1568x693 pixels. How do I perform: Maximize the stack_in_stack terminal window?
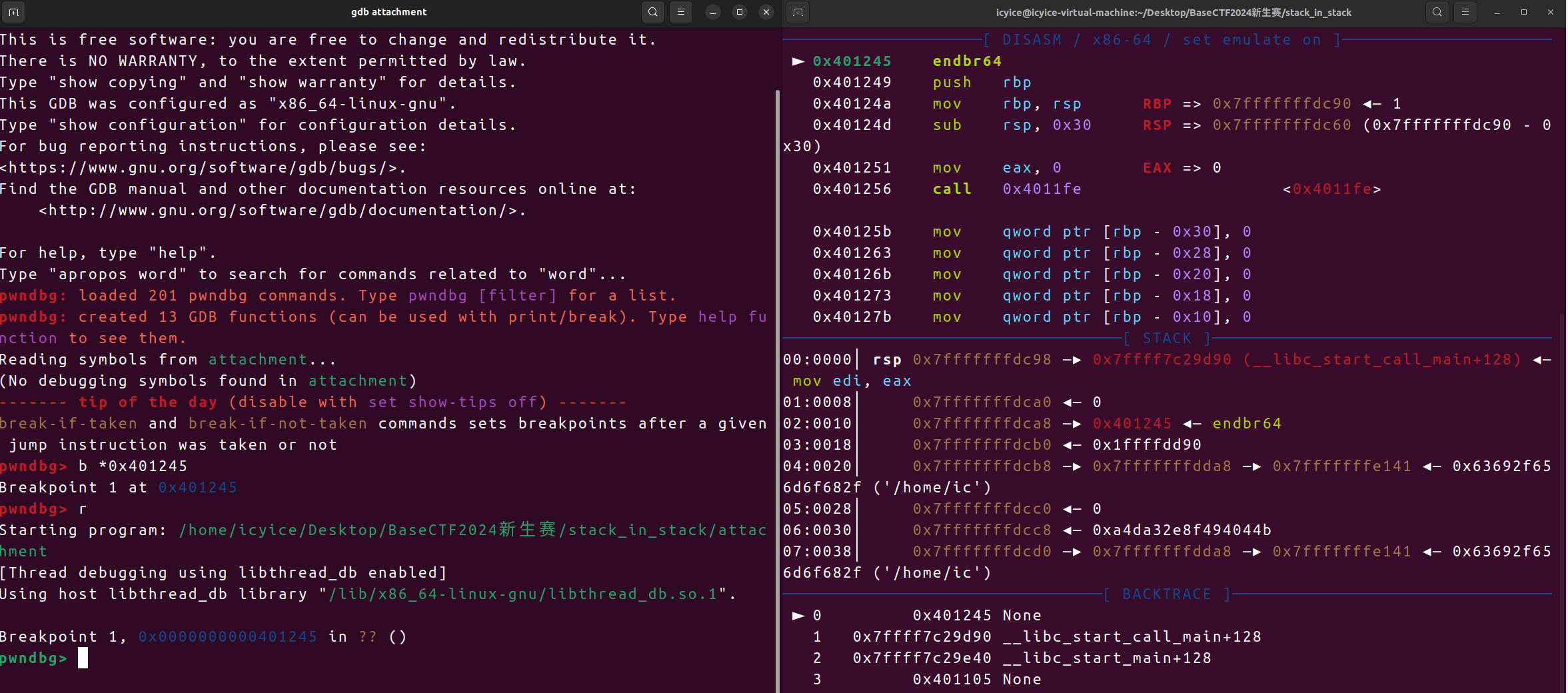[x=1524, y=12]
